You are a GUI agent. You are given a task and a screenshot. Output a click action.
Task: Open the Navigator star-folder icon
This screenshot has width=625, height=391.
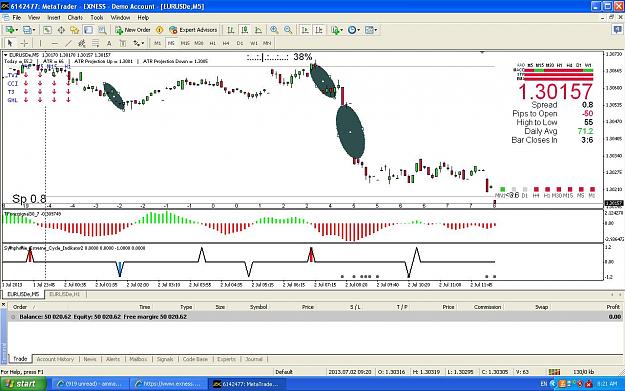click(x=75, y=30)
